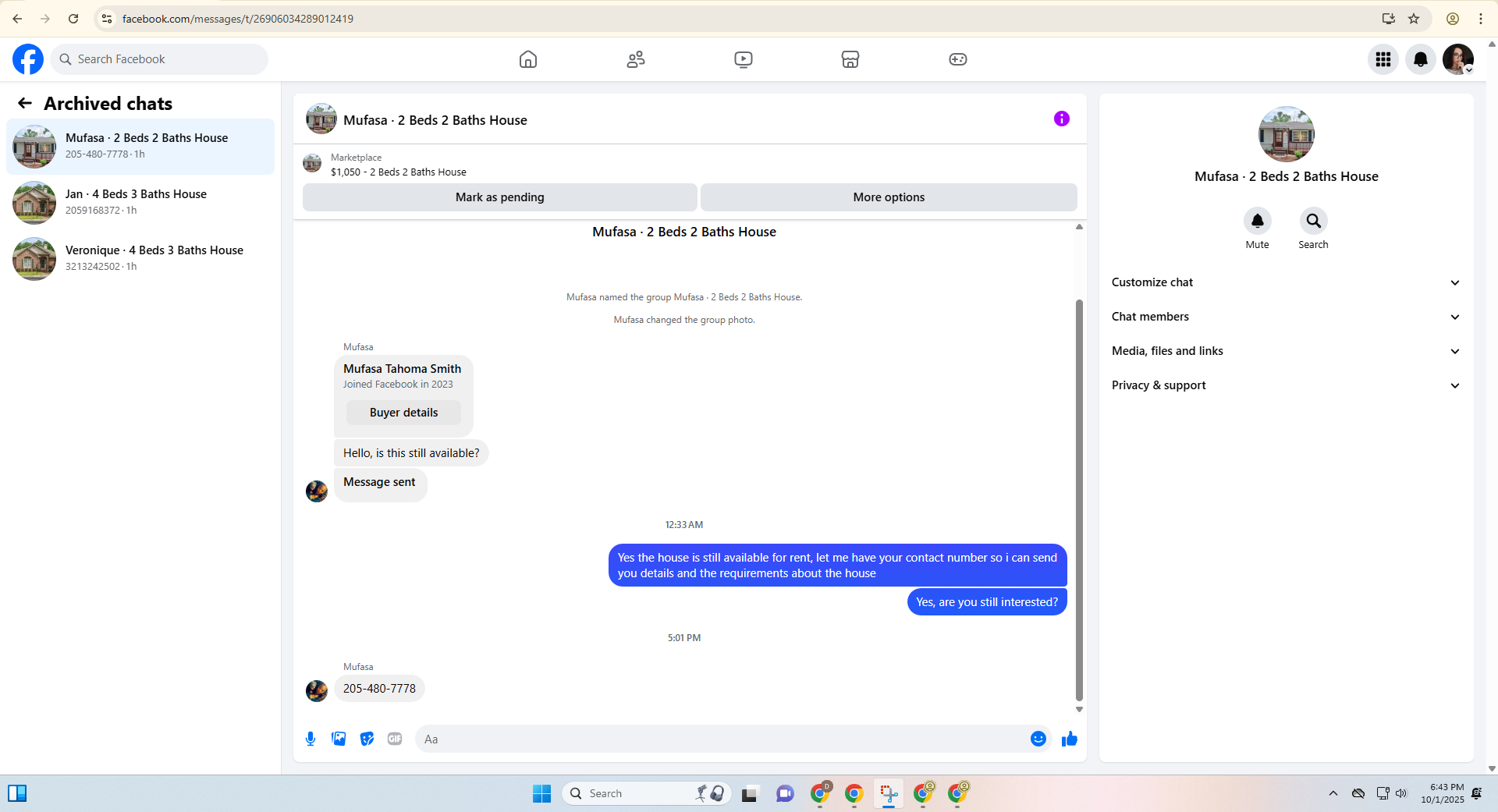1498x812 pixels.
Task: Click the browser address bar URL
Action: pyautogui.click(x=238, y=19)
